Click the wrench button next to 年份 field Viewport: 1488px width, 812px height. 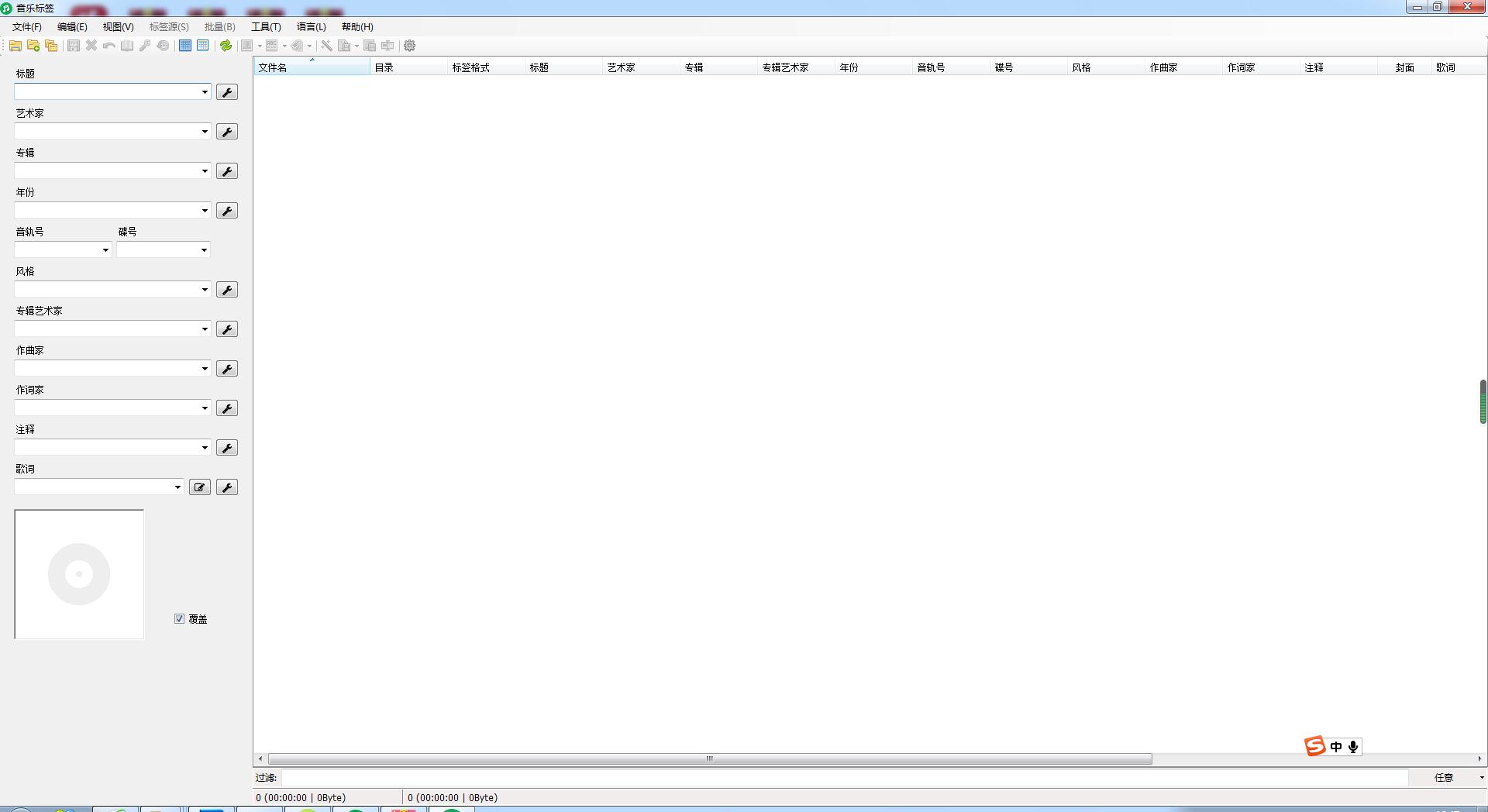click(x=226, y=210)
